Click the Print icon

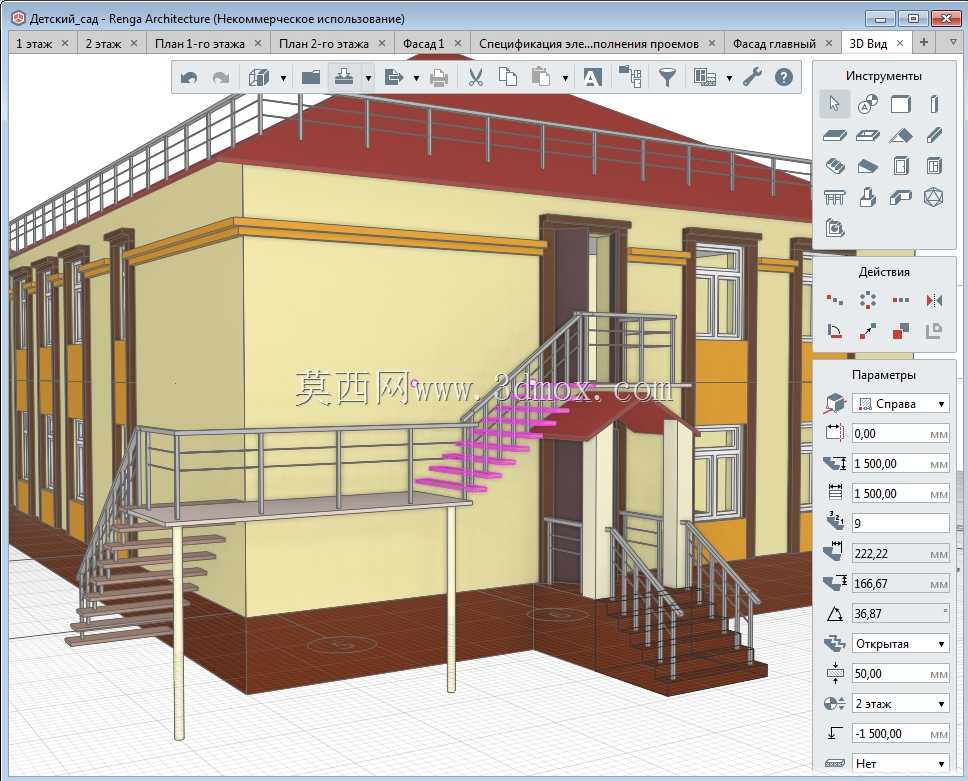tap(439, 78)
